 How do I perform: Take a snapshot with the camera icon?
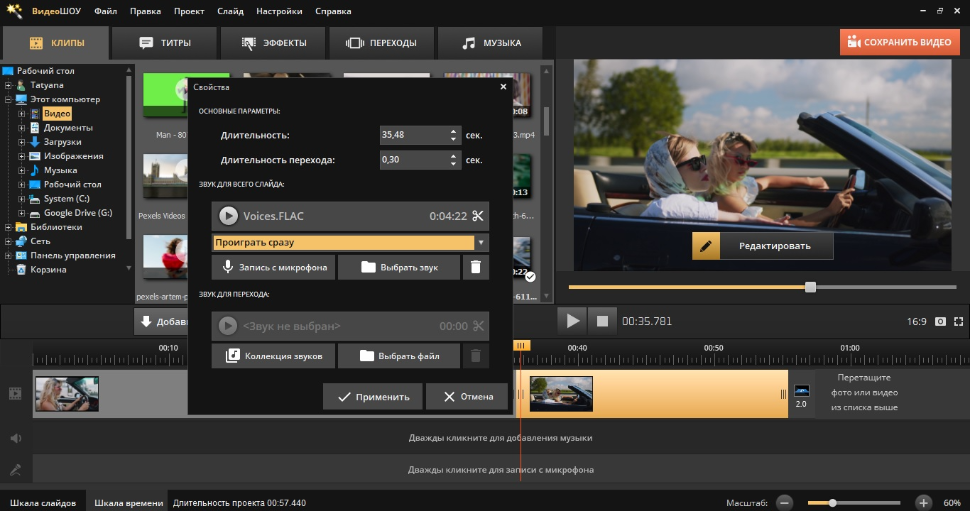tap(940, 321)
